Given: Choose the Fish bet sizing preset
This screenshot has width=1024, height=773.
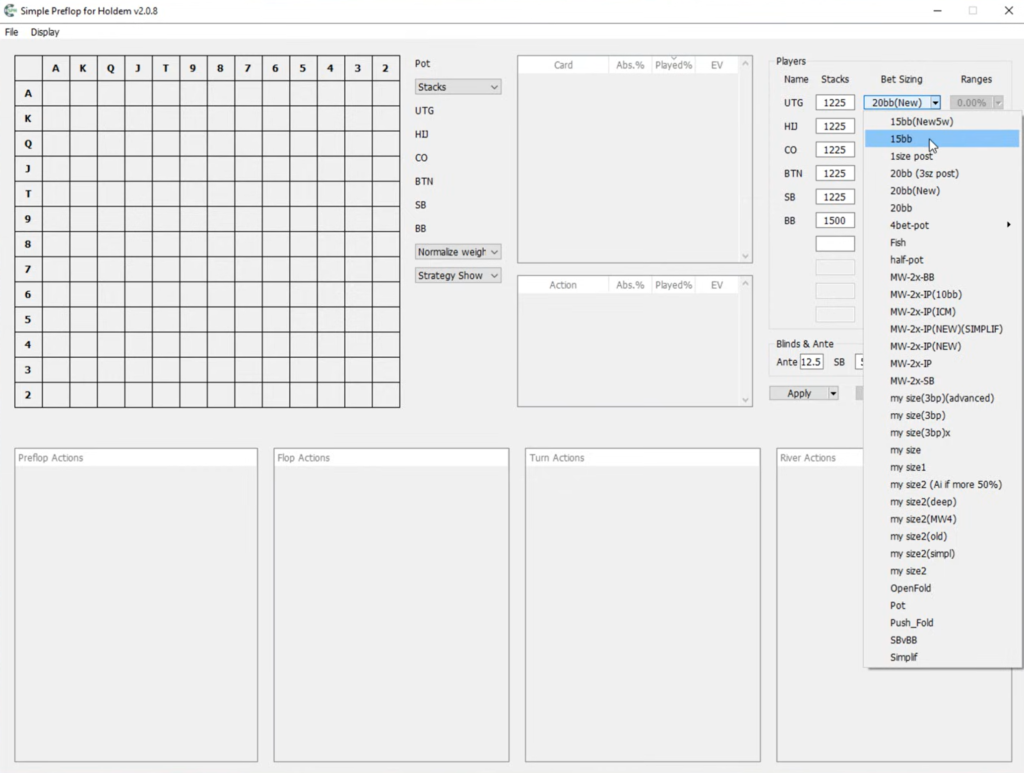Looking at the screenshot, I should click(x=942, y=242).
